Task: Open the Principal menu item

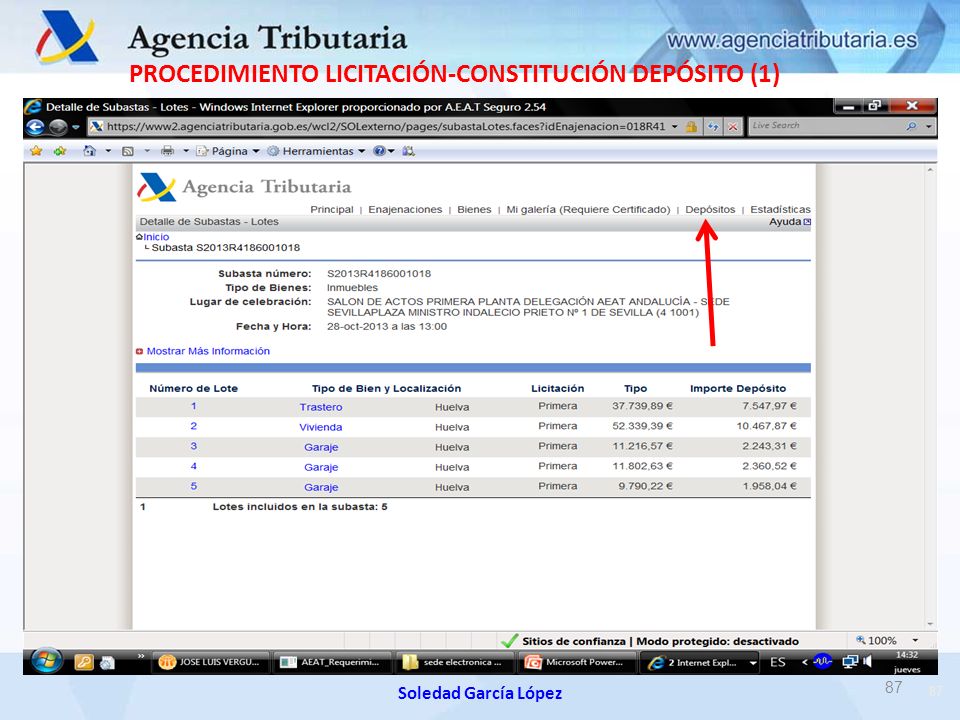Action: click(x=332, y=209)
